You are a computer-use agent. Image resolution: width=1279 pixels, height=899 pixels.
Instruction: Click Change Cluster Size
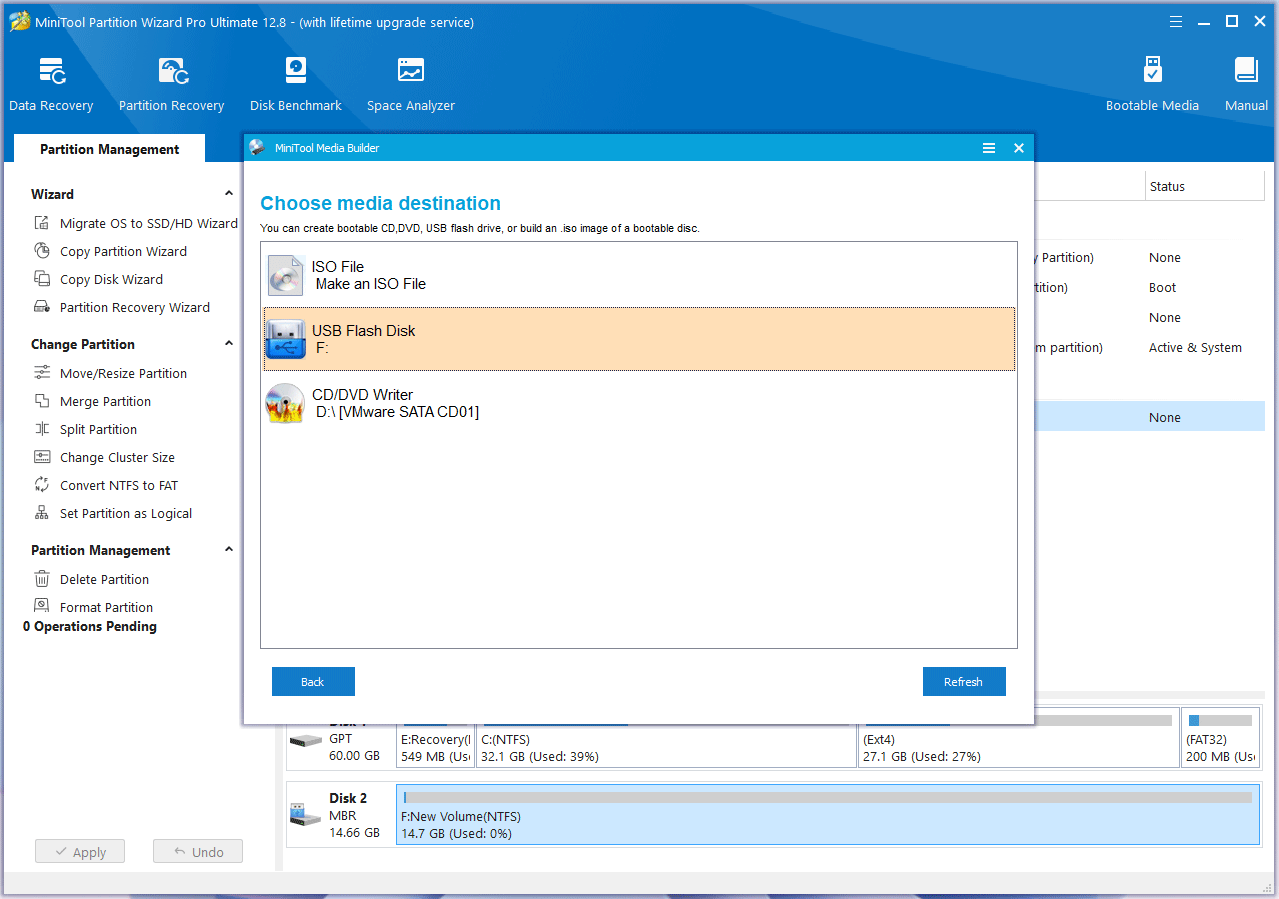point(105,457)
